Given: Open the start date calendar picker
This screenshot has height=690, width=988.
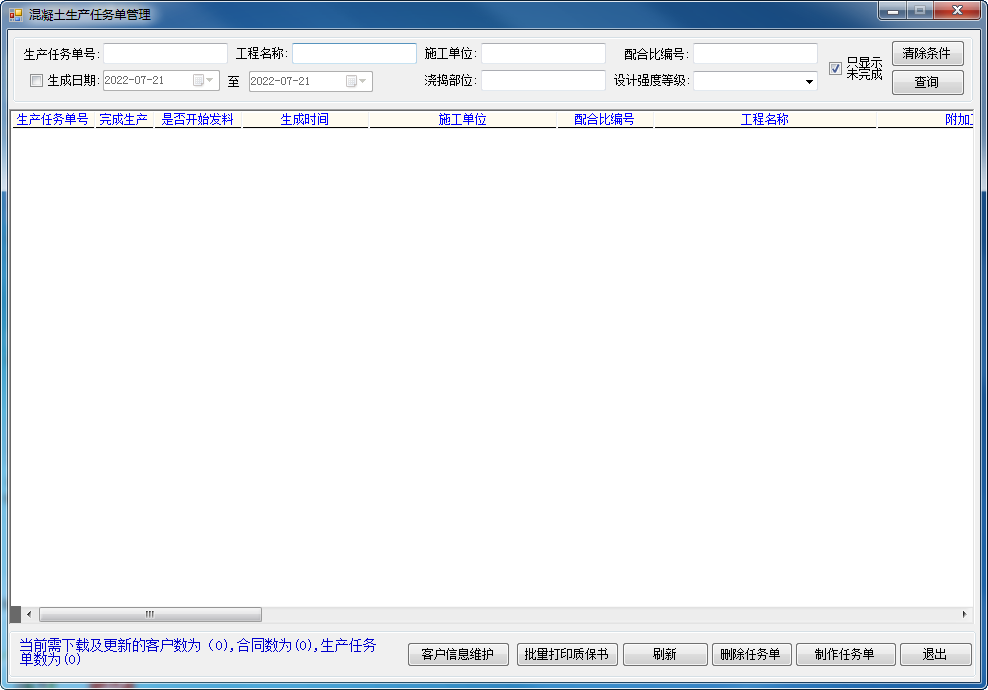Looking at the screenshot, I should tap(204, 81).
